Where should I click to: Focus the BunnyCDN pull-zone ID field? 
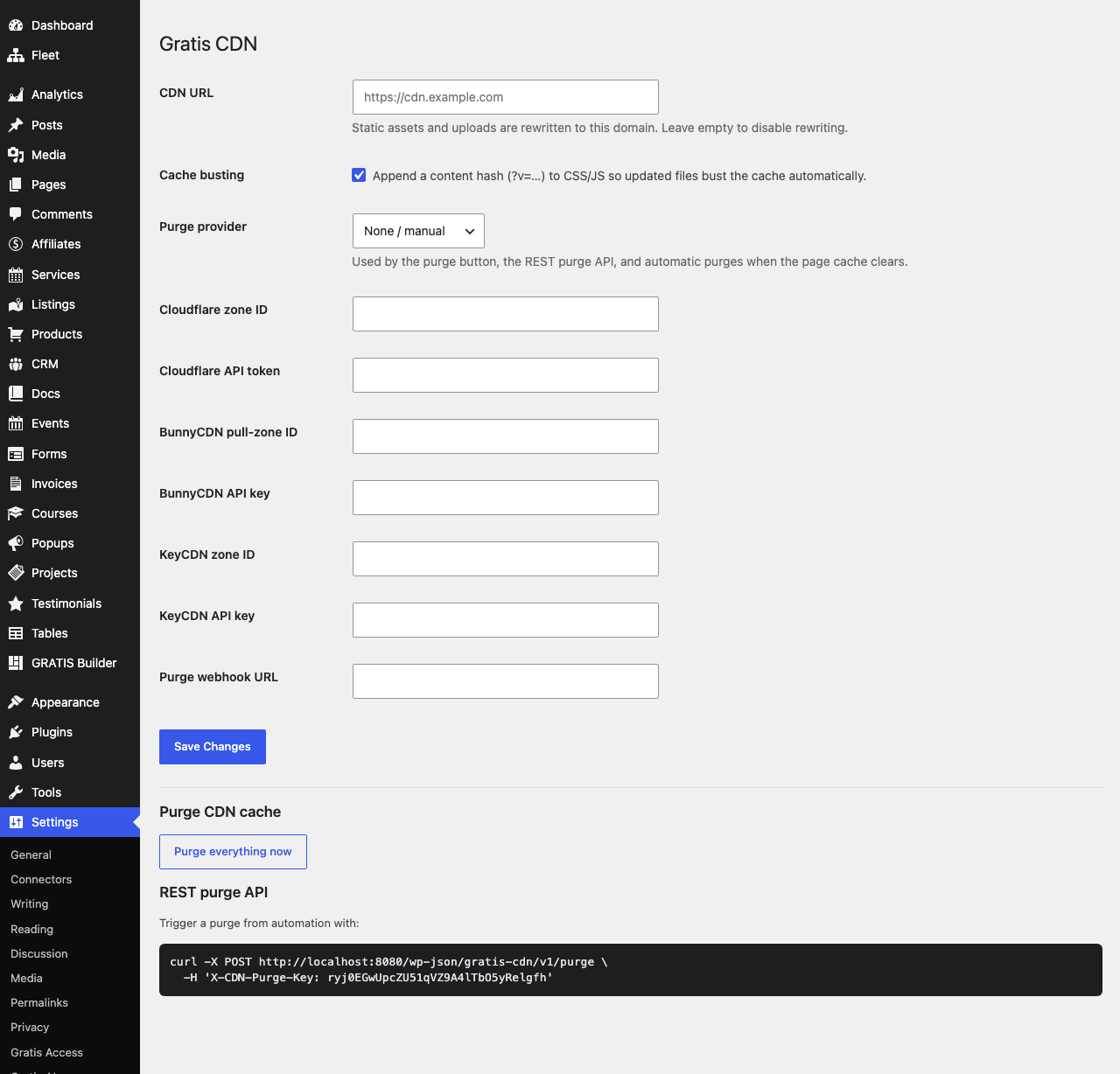pyautogui.click(x=506, y=436)
